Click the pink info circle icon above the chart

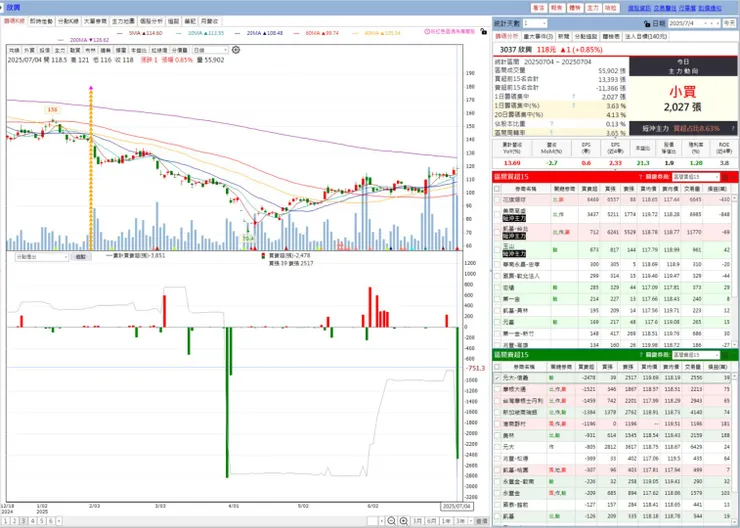click(427, 32)
